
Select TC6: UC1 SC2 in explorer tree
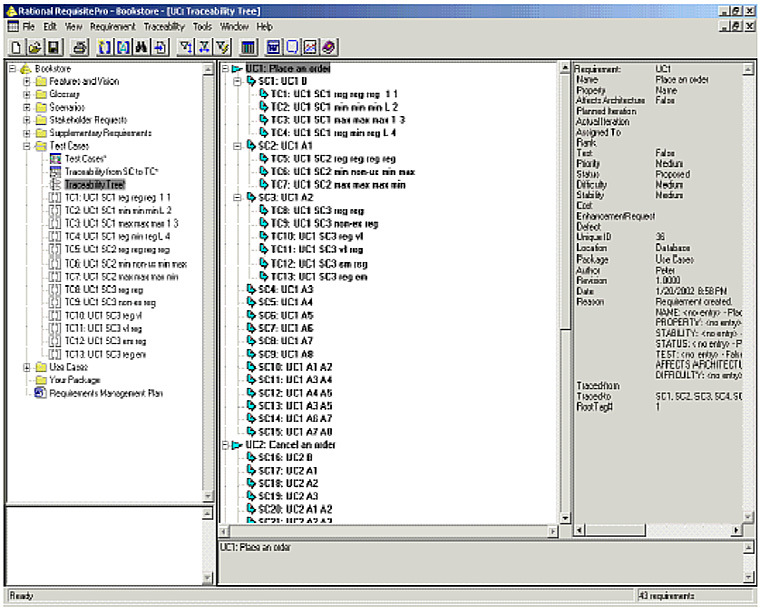click(x=126, y=264)
